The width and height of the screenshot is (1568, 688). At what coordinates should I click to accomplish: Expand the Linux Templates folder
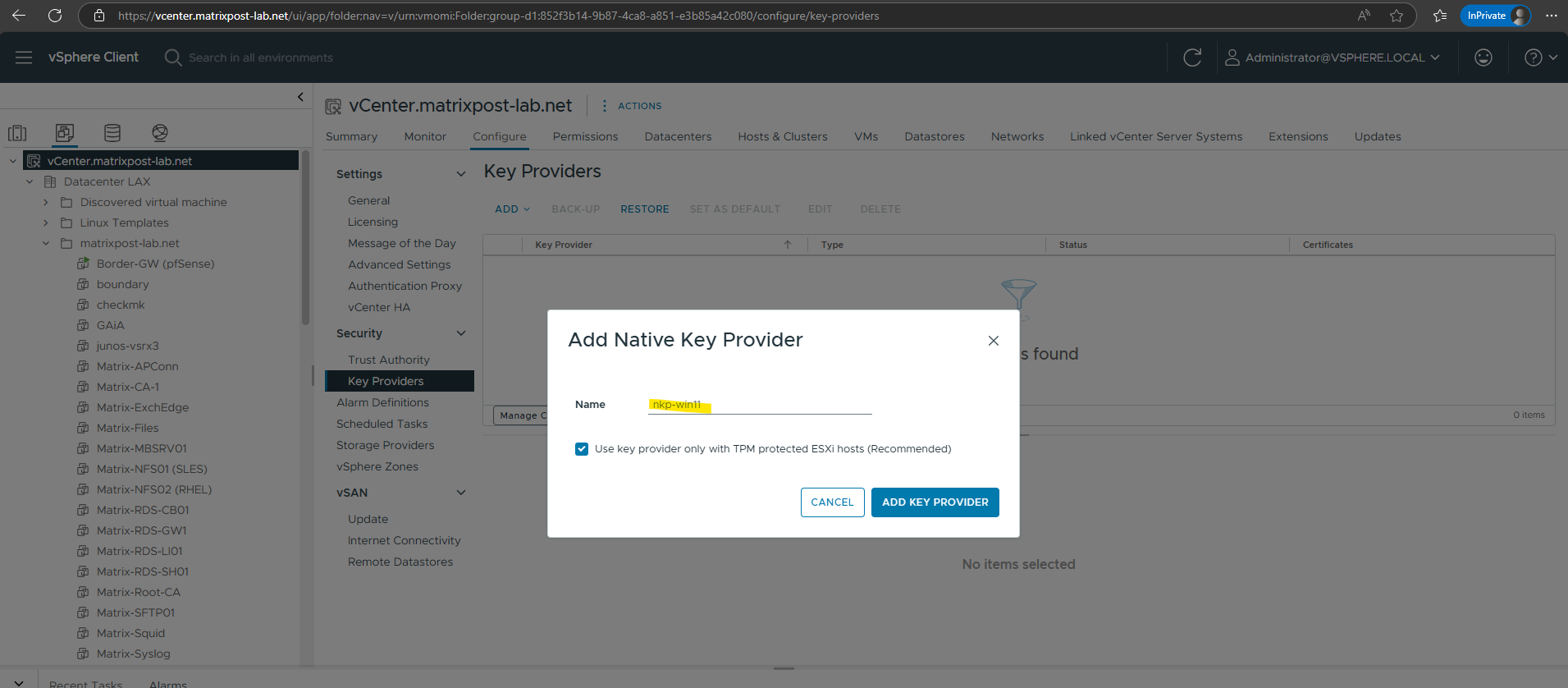click(x=46, y=222)
